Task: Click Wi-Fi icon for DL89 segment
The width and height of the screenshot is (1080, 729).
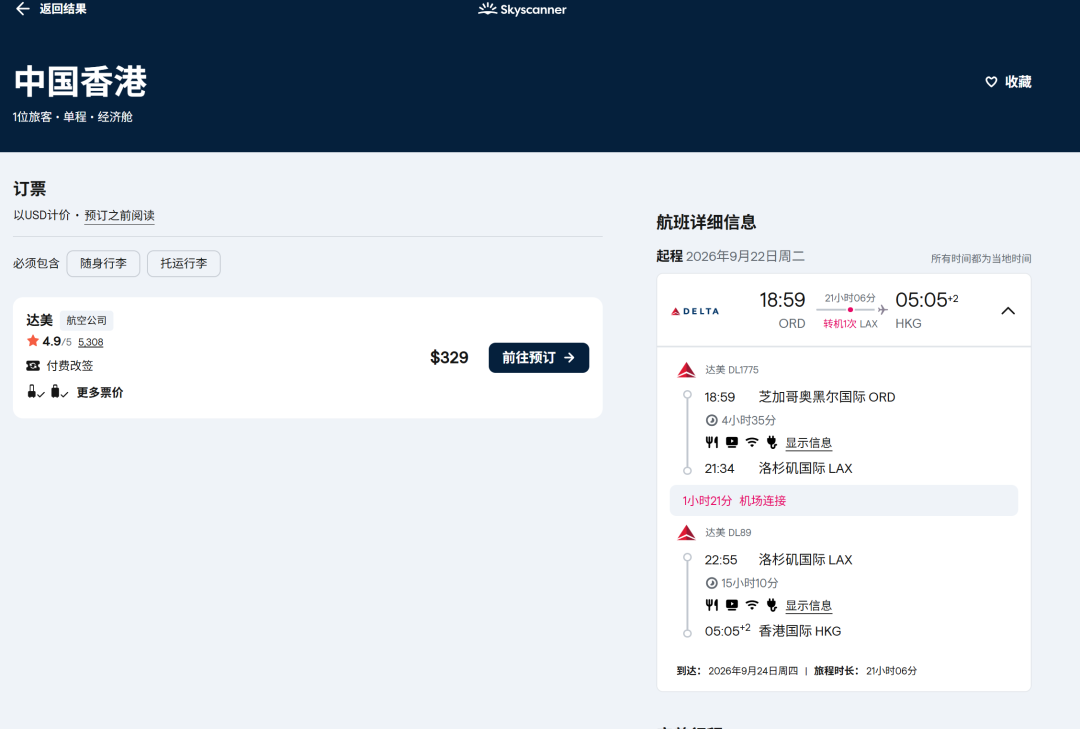Action: [x=752, y=605]
